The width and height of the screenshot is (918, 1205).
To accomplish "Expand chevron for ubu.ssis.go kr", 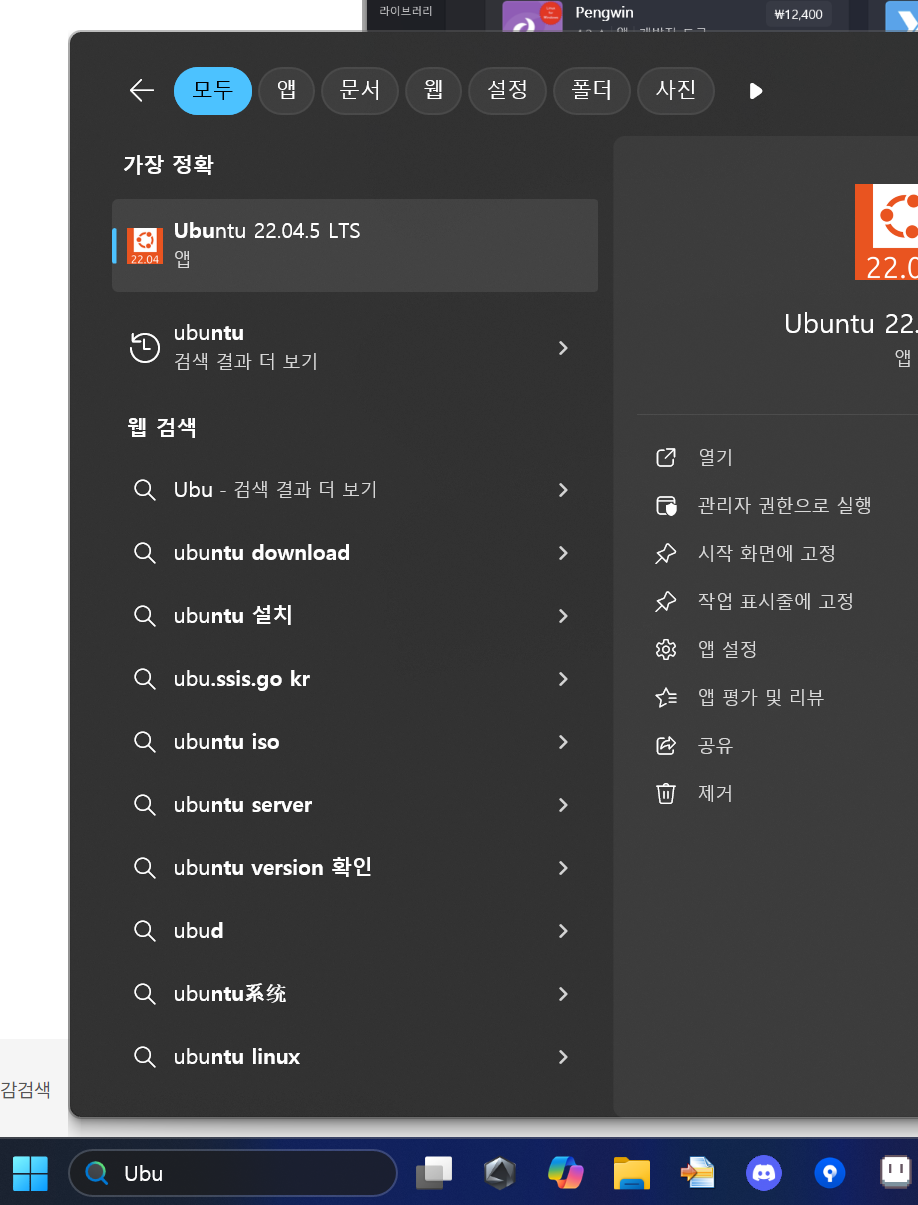I will (x=563, y=679).
